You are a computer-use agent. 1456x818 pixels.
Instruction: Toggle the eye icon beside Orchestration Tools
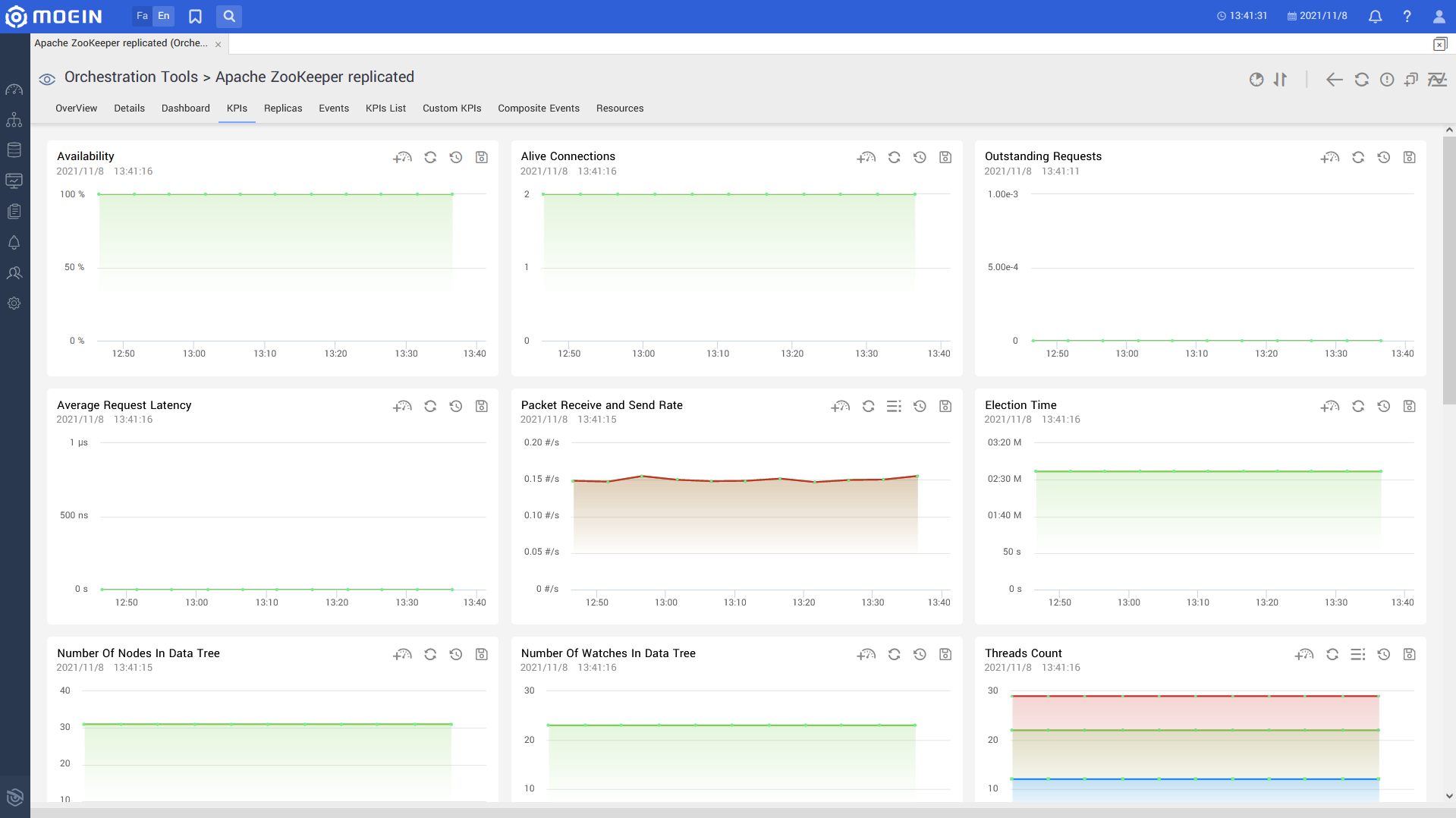[47, 79]
